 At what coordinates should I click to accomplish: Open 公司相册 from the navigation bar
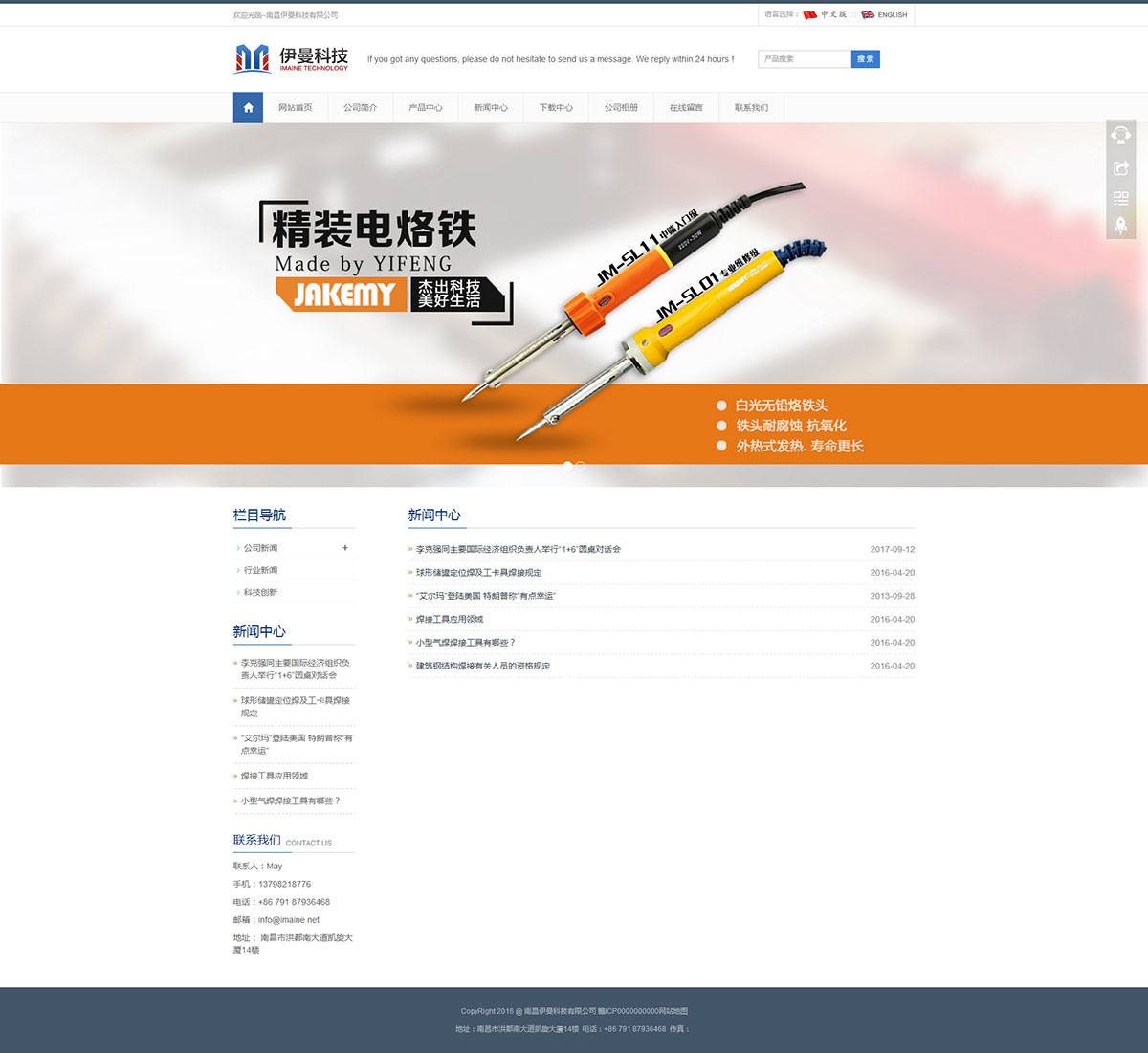tap(621, 108)
